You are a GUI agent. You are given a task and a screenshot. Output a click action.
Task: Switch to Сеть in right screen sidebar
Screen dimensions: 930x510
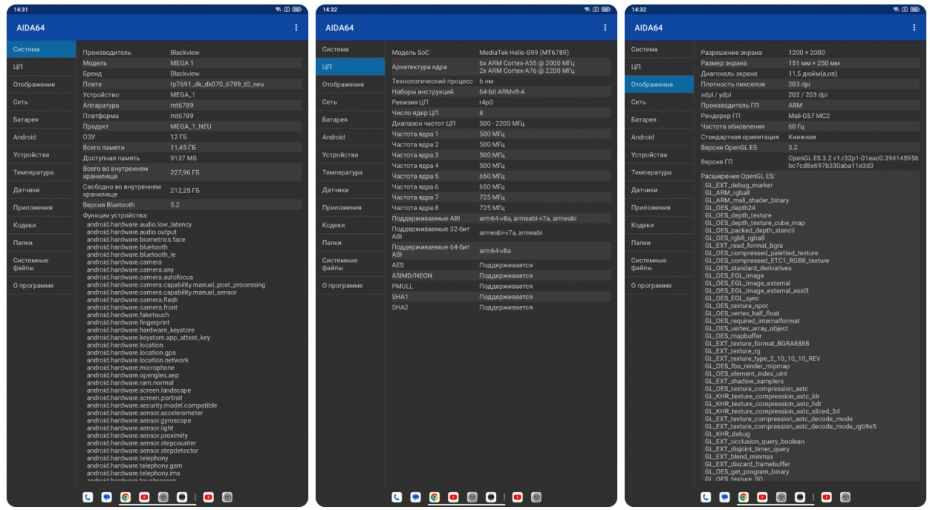[660, 102]
